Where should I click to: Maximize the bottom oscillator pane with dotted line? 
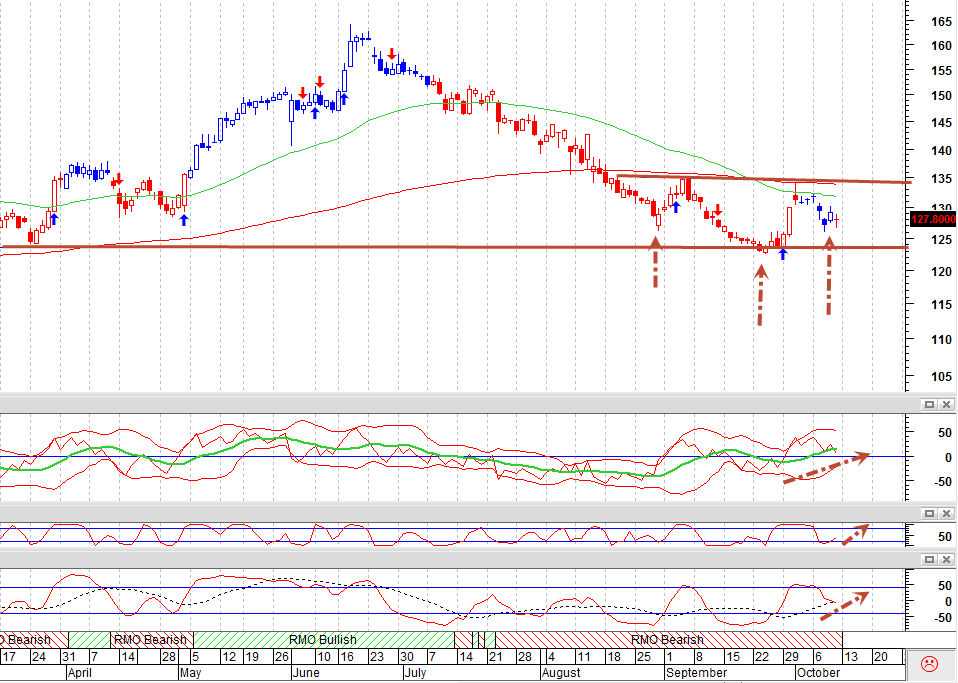(x=929, y=559)
